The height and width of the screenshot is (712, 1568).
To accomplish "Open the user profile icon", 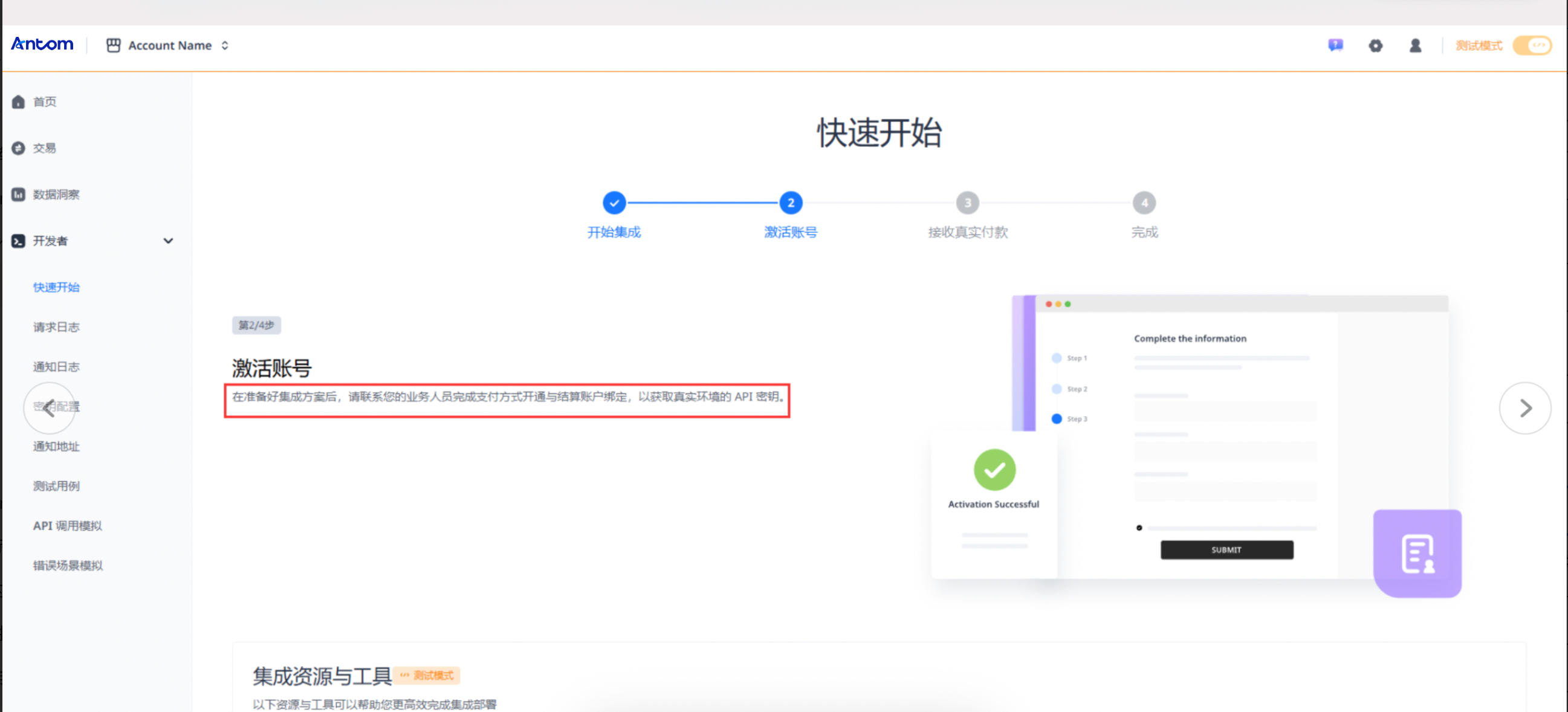I will (1415, 46).
